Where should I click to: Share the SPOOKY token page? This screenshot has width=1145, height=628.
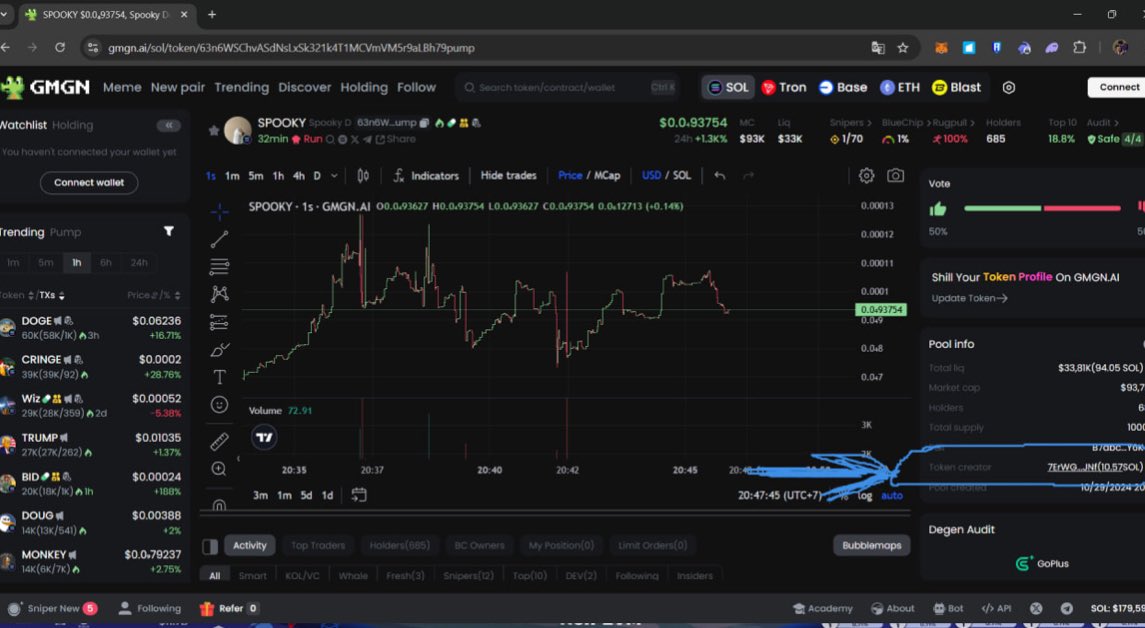(x=395, y=139)
